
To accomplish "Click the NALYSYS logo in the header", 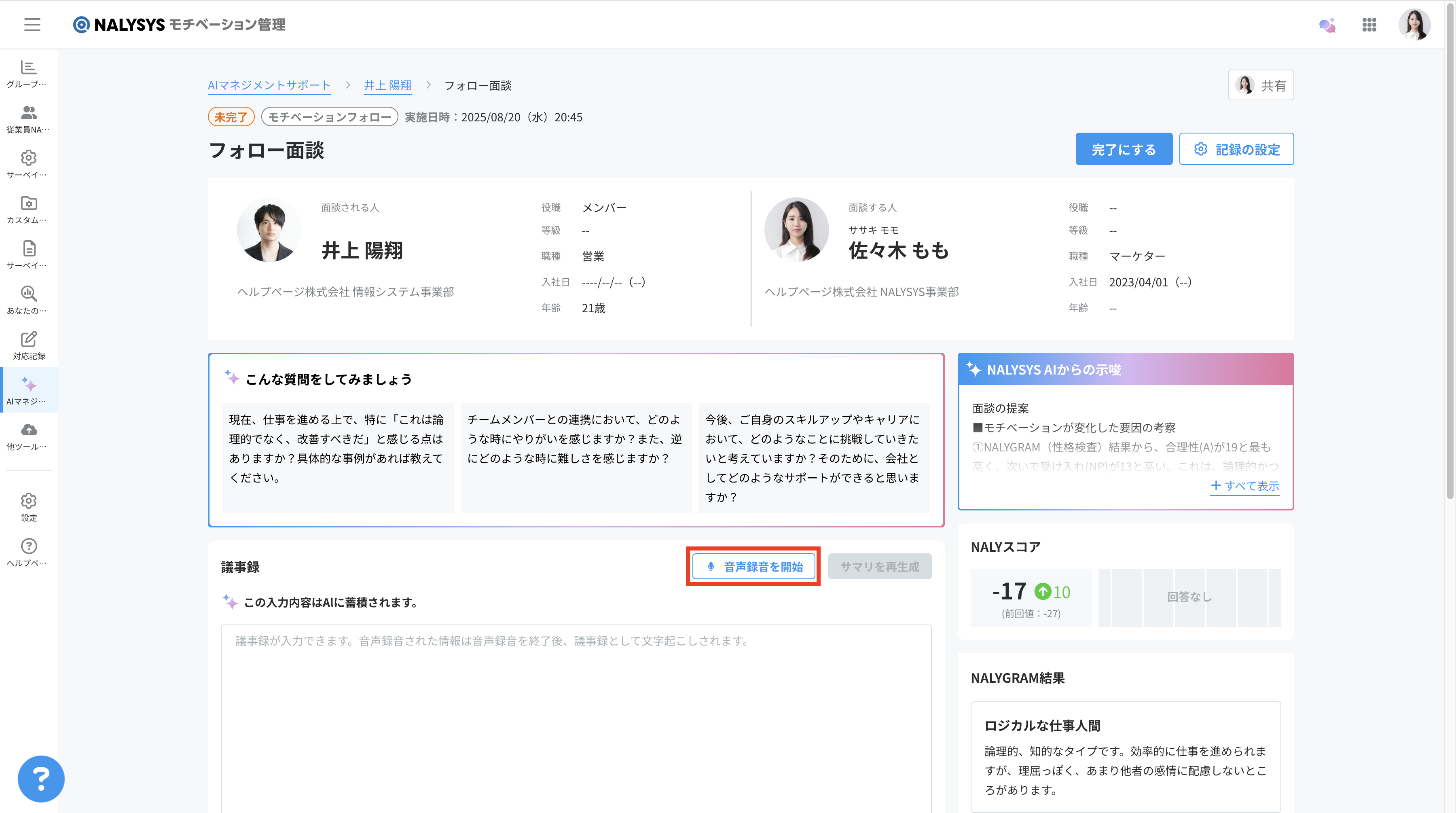I will (179, 24).
